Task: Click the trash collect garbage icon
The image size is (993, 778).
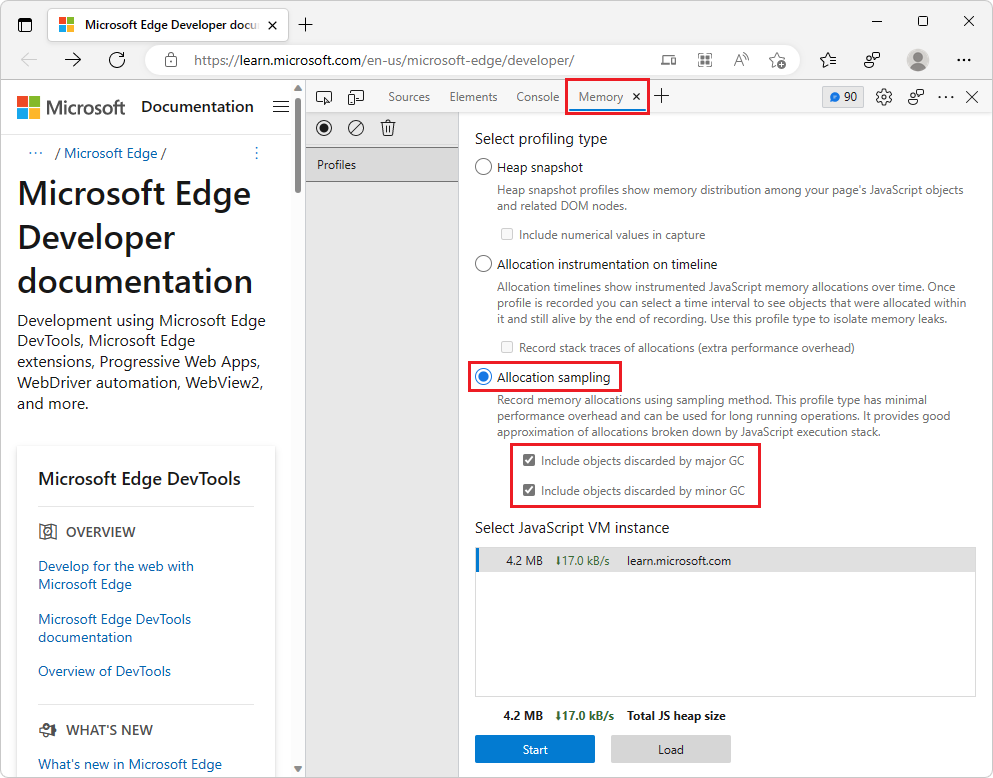Action: click(x=388, y=129)
